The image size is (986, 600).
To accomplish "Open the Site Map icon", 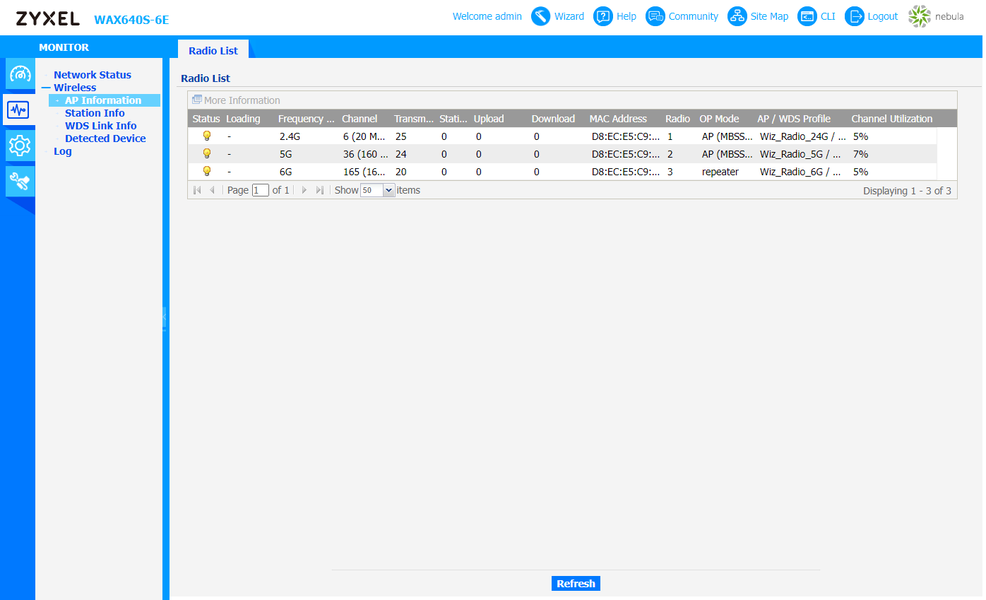I will tap(736, 16).
